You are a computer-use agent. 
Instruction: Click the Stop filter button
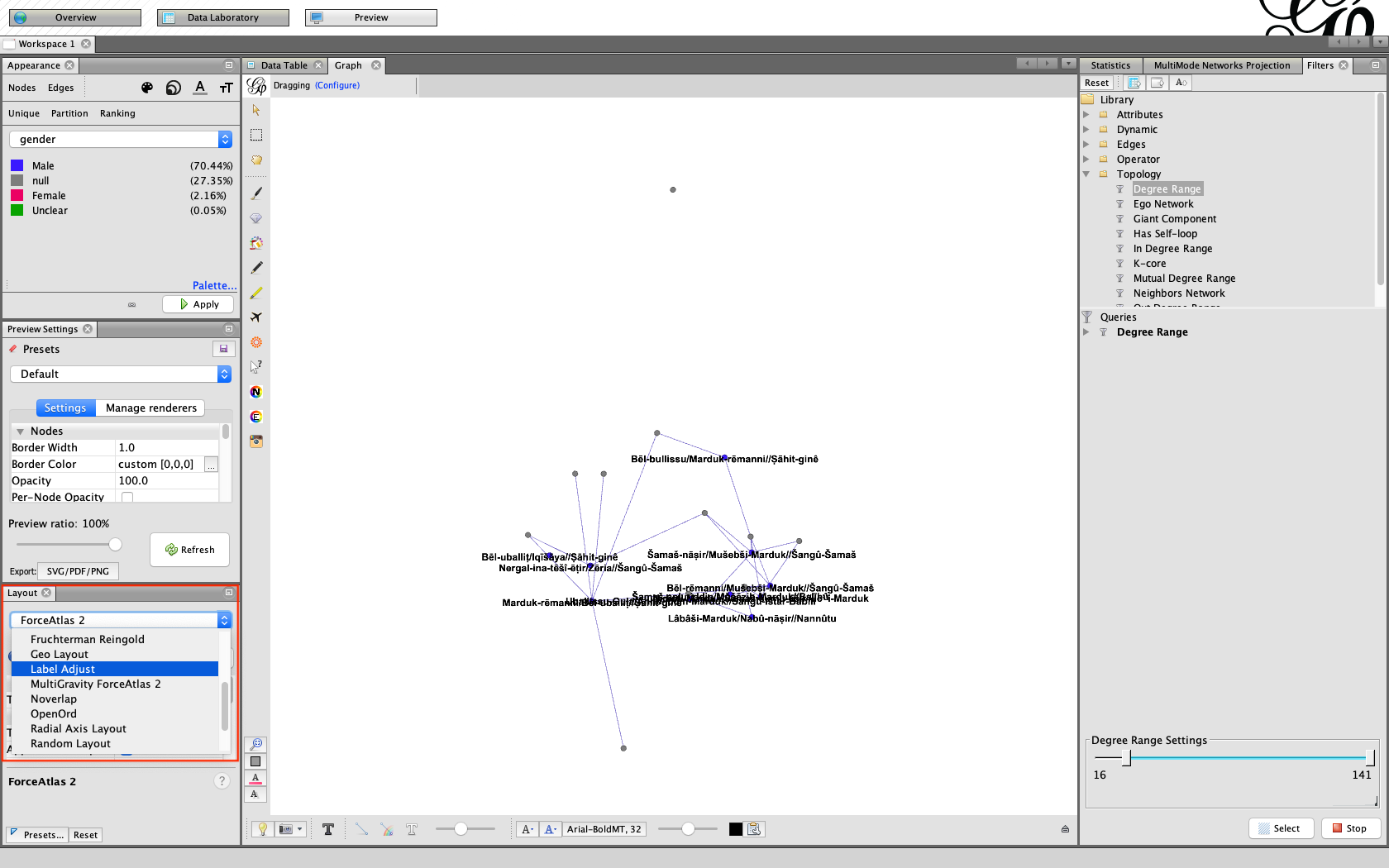pyautogui.click(x=1349, y=828)
